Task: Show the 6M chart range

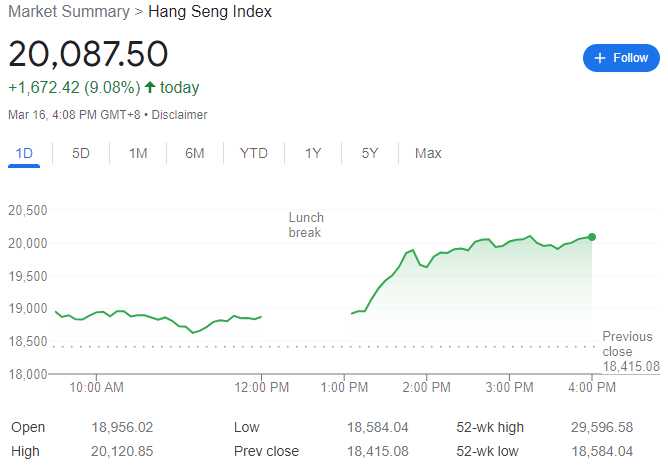Action: tap(195, 153)
